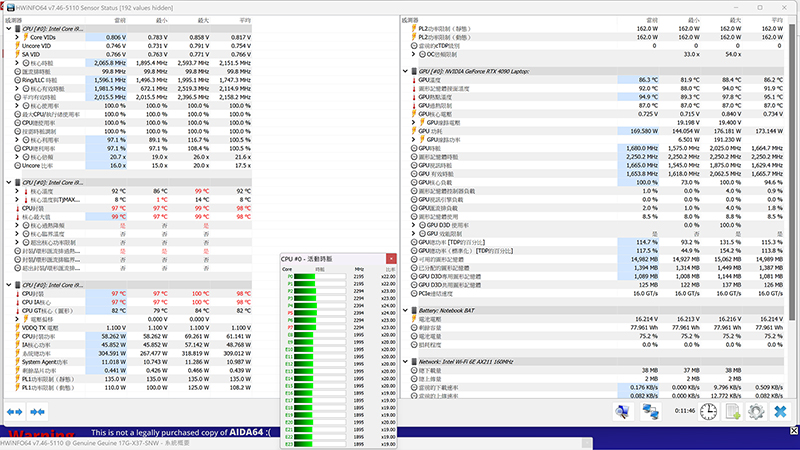Click the 77.961 Wh remaining capacity value
The width and height of the screenshot is (800, 450).
(x=644, y=328)
